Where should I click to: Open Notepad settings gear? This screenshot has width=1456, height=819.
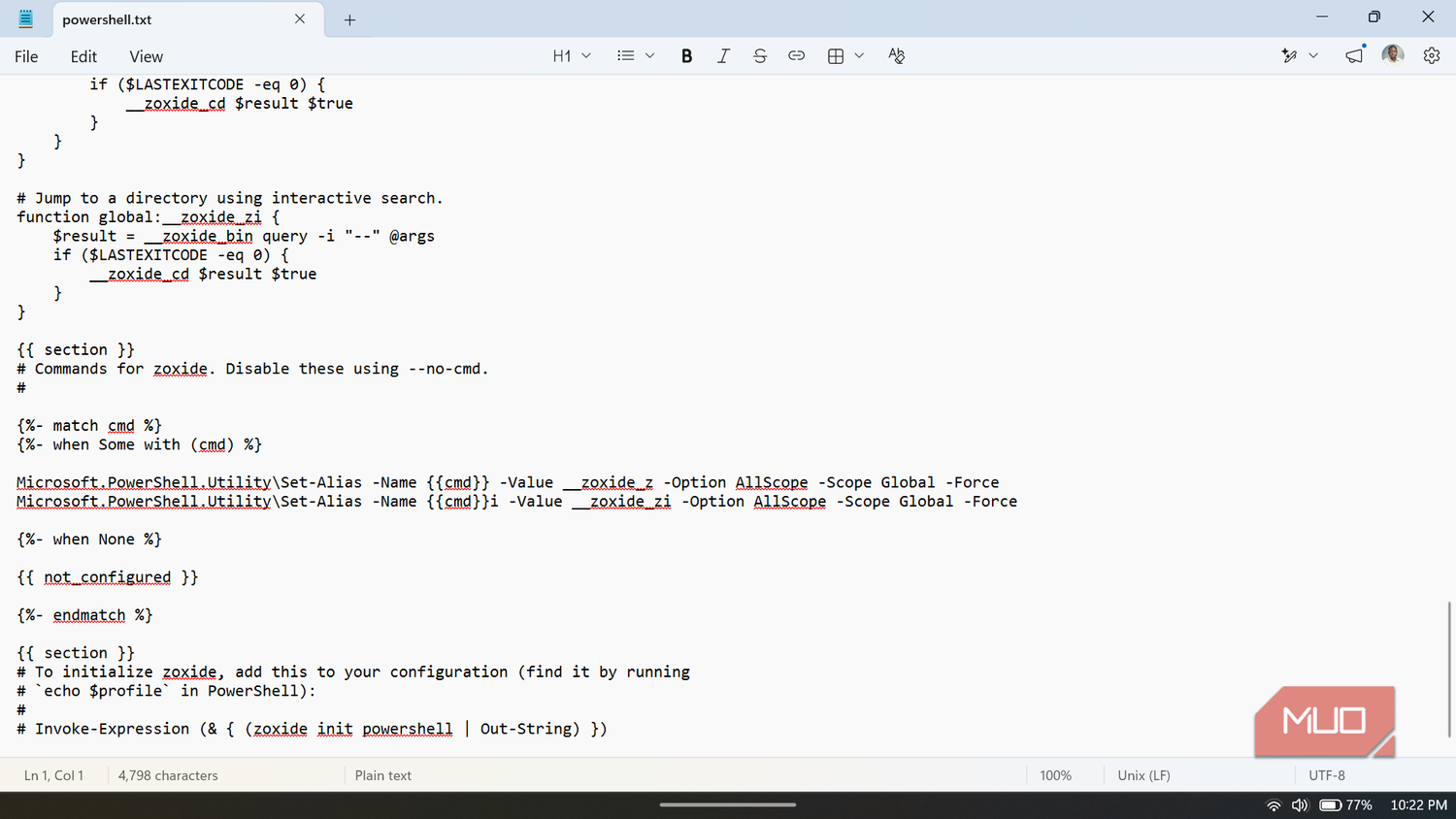point(1432,56)
